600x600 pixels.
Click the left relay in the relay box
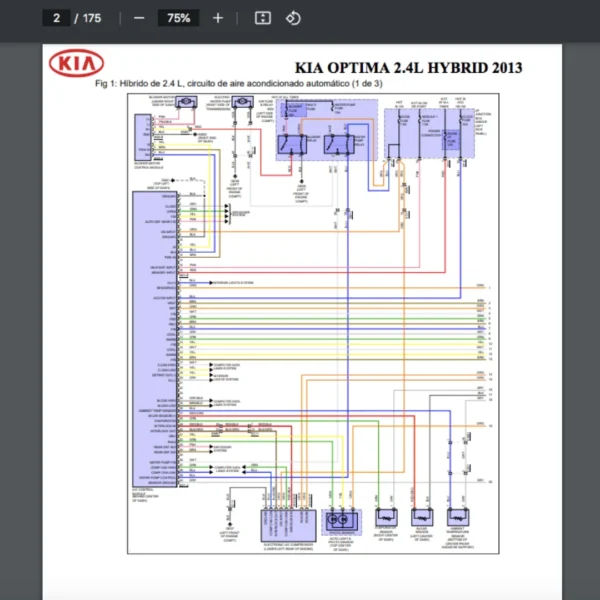[298, 142]
